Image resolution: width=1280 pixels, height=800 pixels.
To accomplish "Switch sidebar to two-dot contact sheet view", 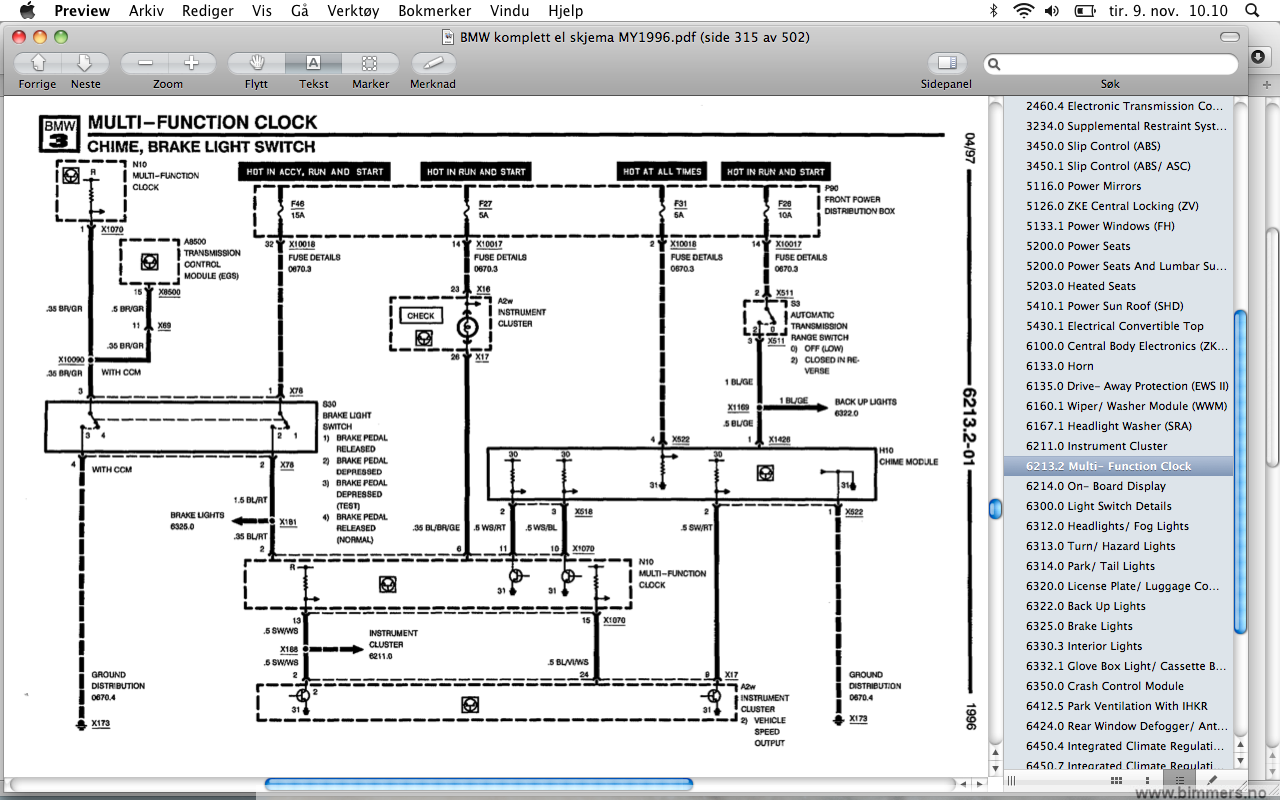I will 1148,779.
